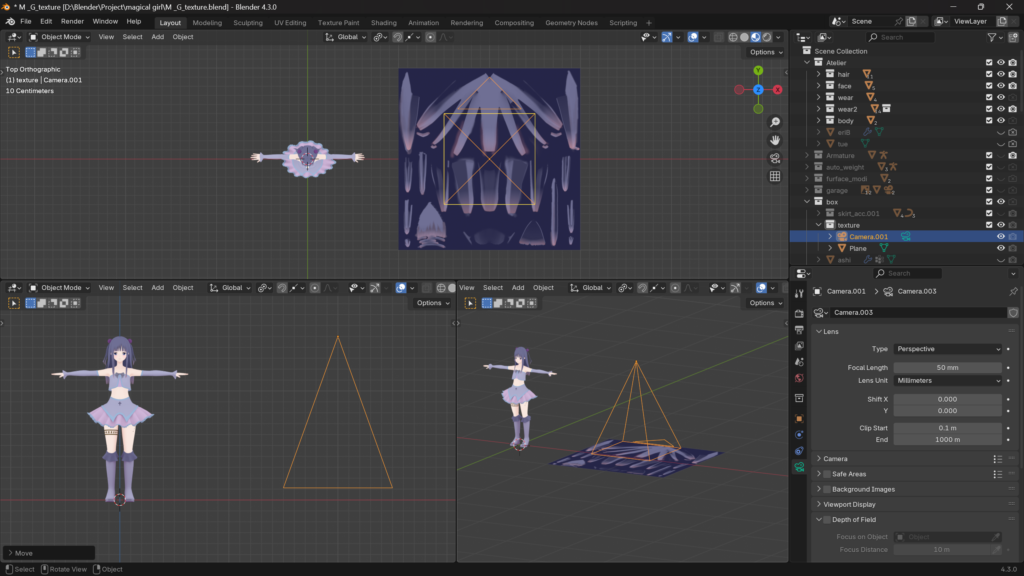Open the Render menu

[x=72, y=21]
